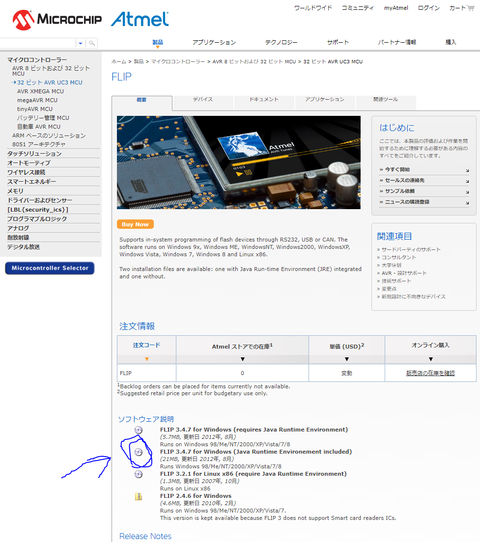Sort by オンライン購入 column arrow
Viewport: 480px width, 542px height.
point(431,359)
